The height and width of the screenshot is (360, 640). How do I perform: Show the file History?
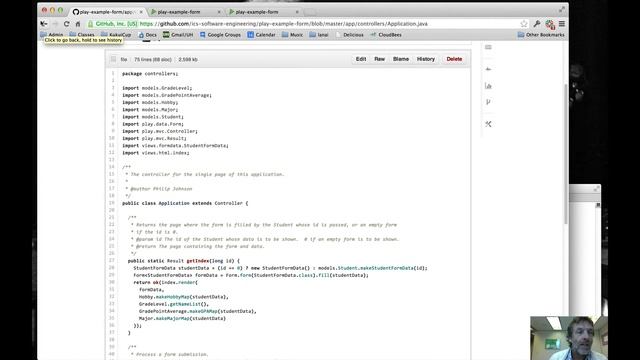(x=426, y=59)
